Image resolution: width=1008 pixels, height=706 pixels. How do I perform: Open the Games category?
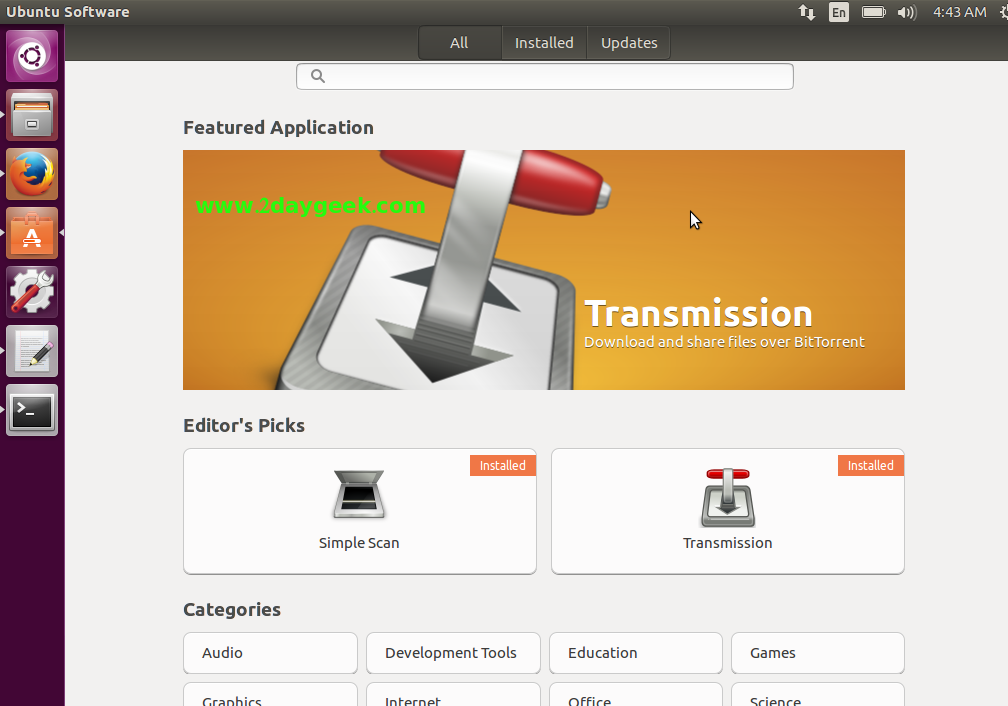click(818, 653)
